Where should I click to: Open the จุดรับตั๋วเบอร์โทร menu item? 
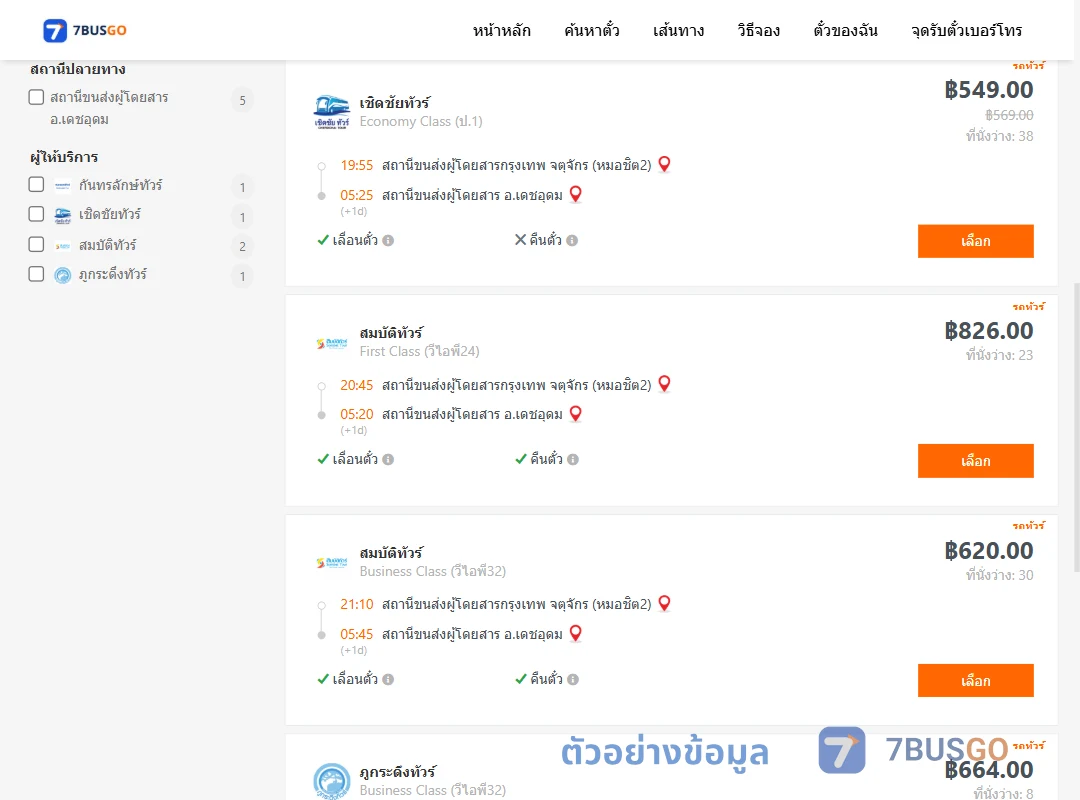966,30
